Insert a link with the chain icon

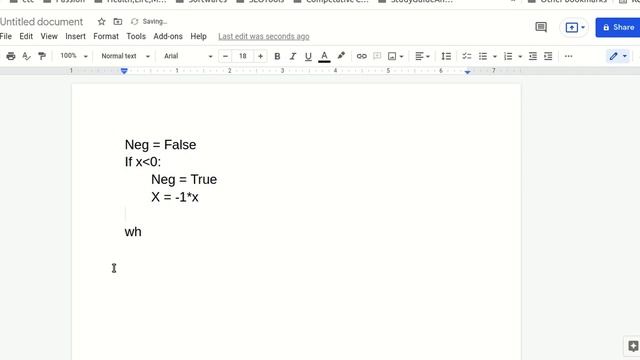pyautogui.click(x=362, y=56)
